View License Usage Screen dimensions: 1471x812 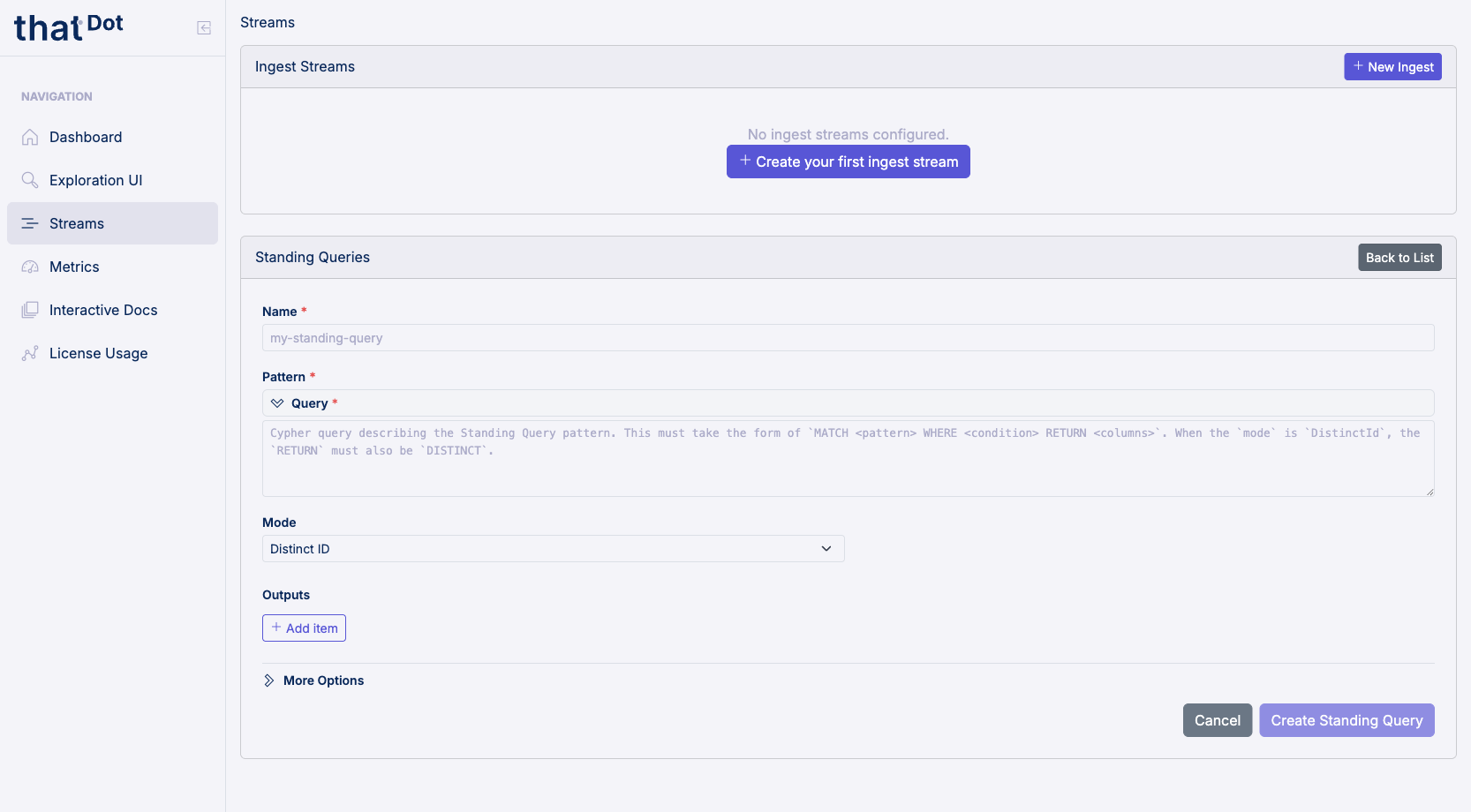tap(112, 353)
